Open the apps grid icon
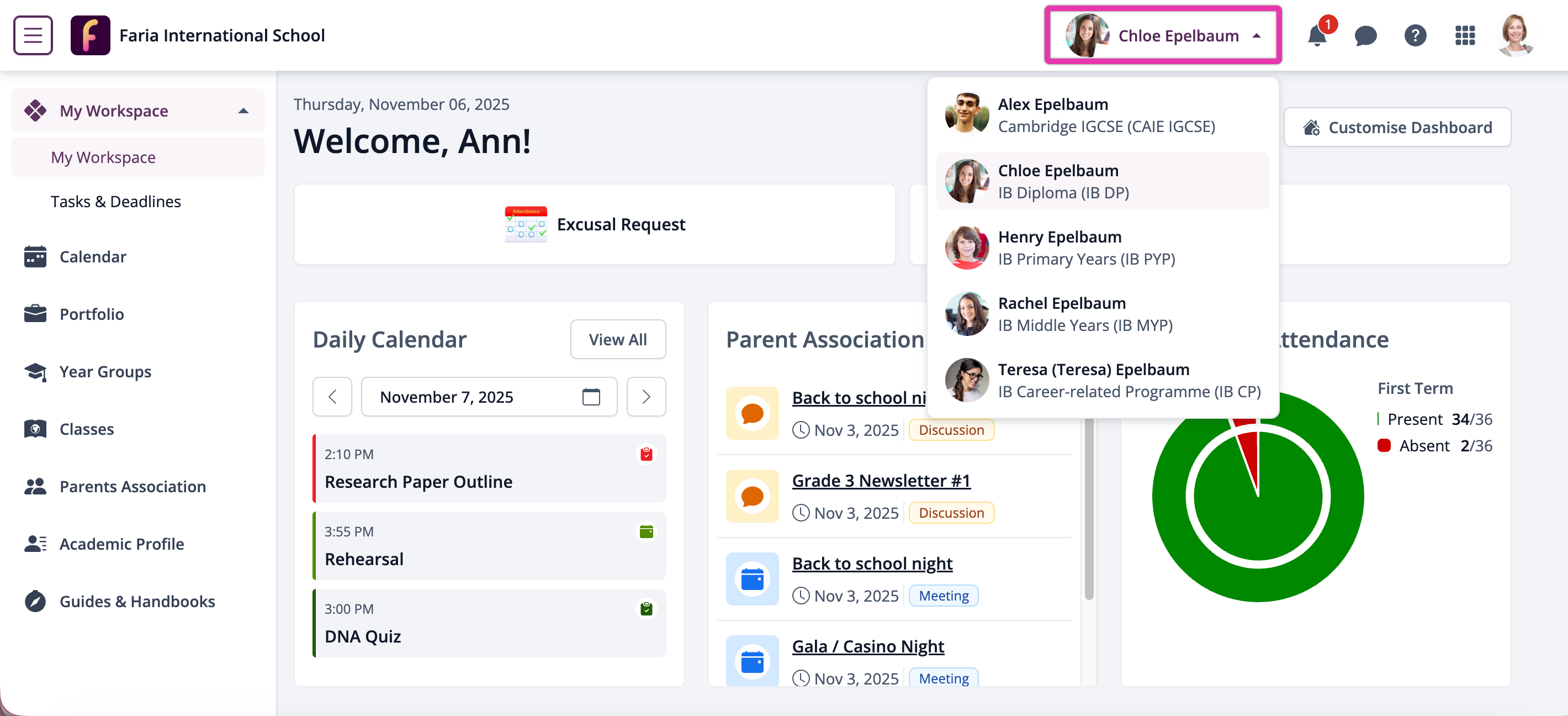The width and height of the screenshot is (1568, 716). click(x=1465, y=36)
